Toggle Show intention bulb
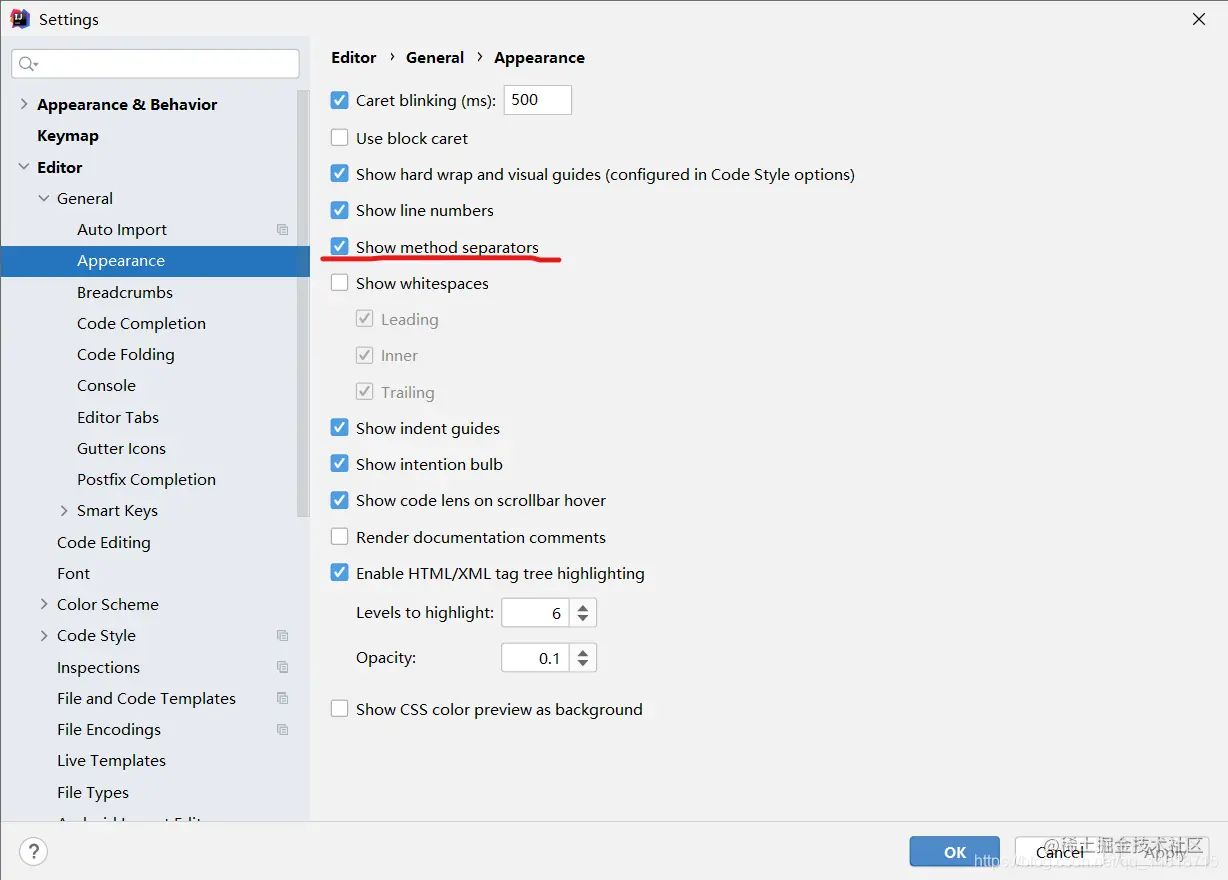The image size is (1228, 880). 340,464
